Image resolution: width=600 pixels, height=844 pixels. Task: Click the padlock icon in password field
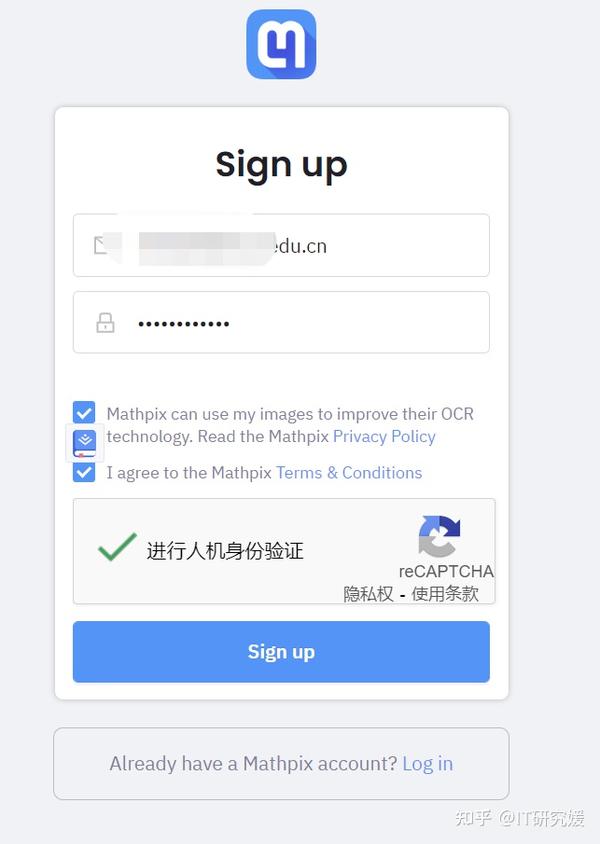click(105, 322)
